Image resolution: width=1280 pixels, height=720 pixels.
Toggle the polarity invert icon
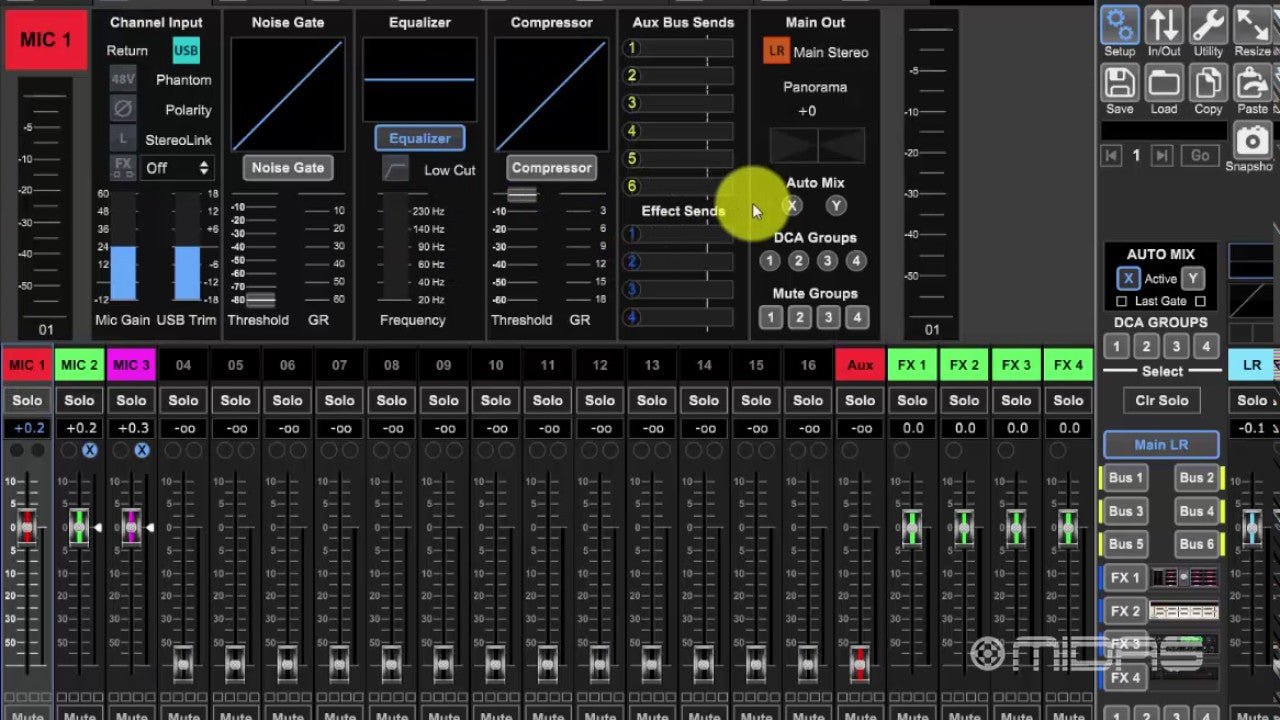click(x=123, y=109)
